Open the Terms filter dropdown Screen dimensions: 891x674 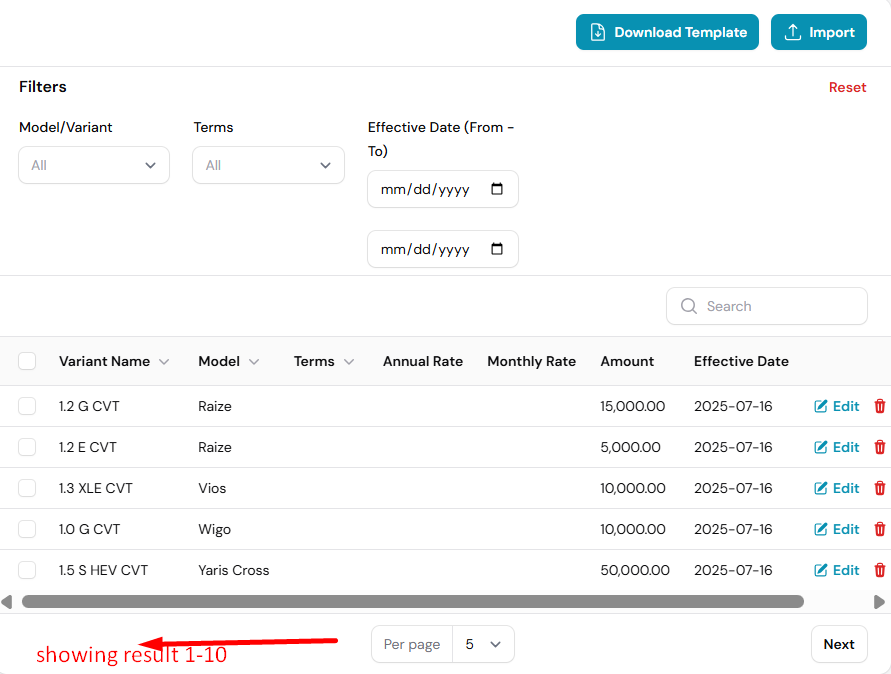(268, 165)
